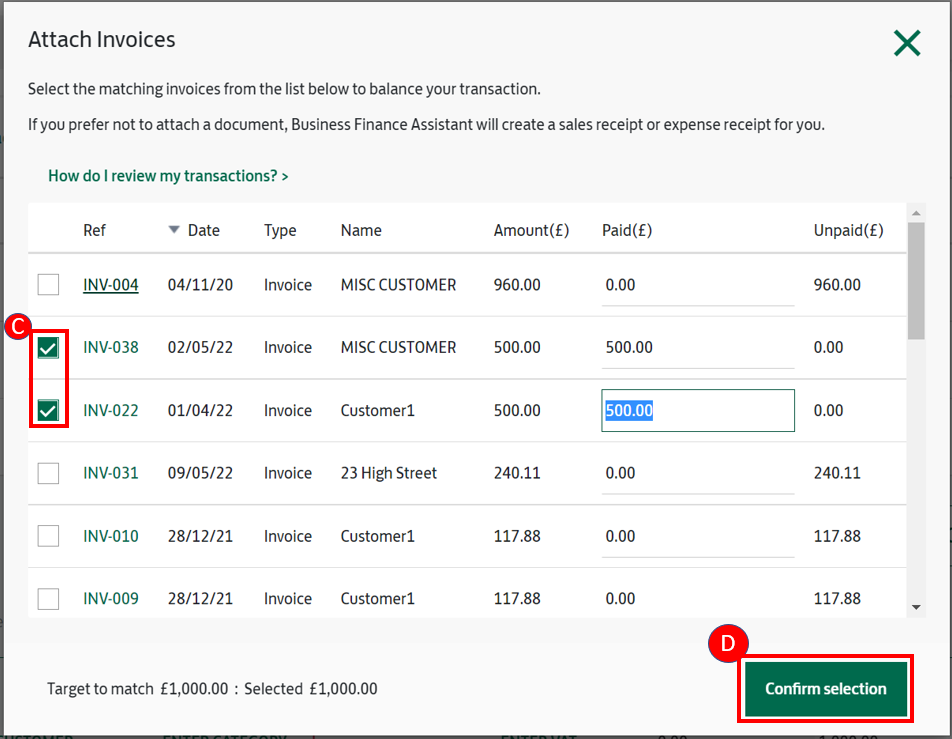
Task: Click the Unpaid(£) column header
Action: 848,231
